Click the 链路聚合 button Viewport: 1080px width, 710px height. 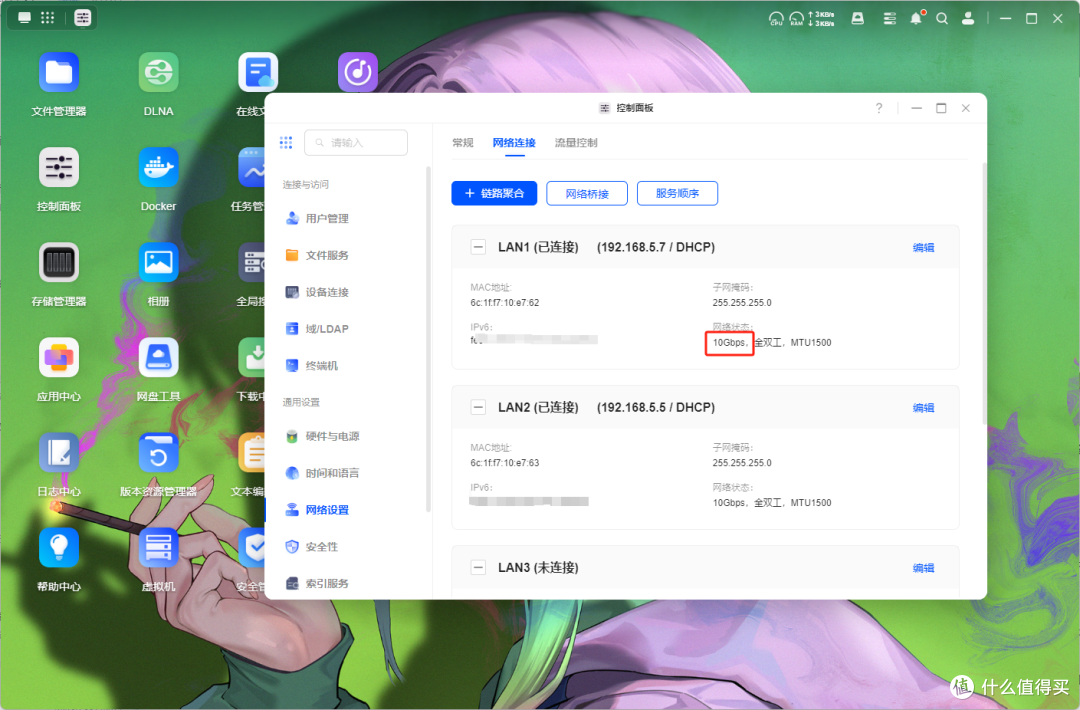coord(494,194)
